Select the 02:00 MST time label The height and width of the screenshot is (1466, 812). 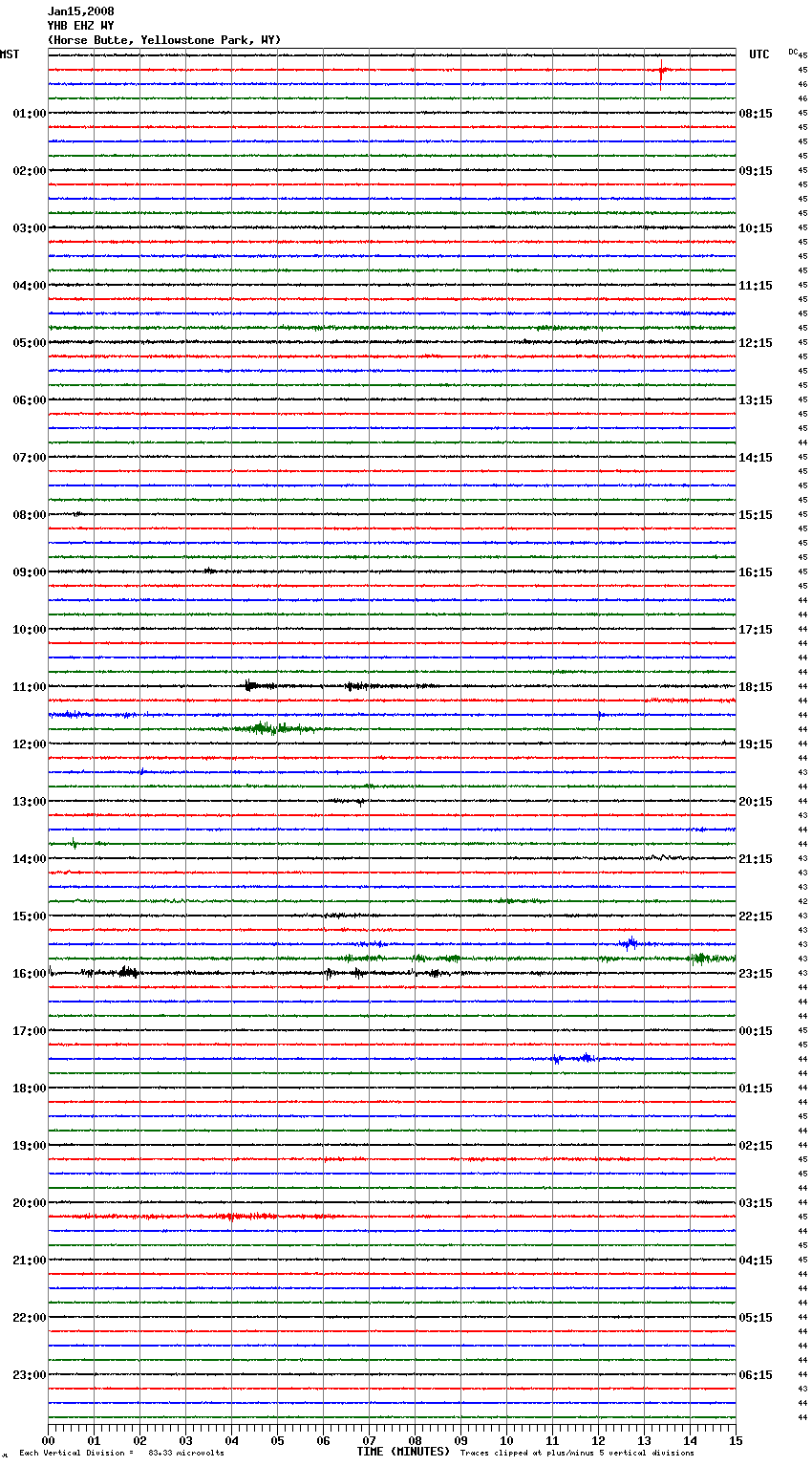30,171
